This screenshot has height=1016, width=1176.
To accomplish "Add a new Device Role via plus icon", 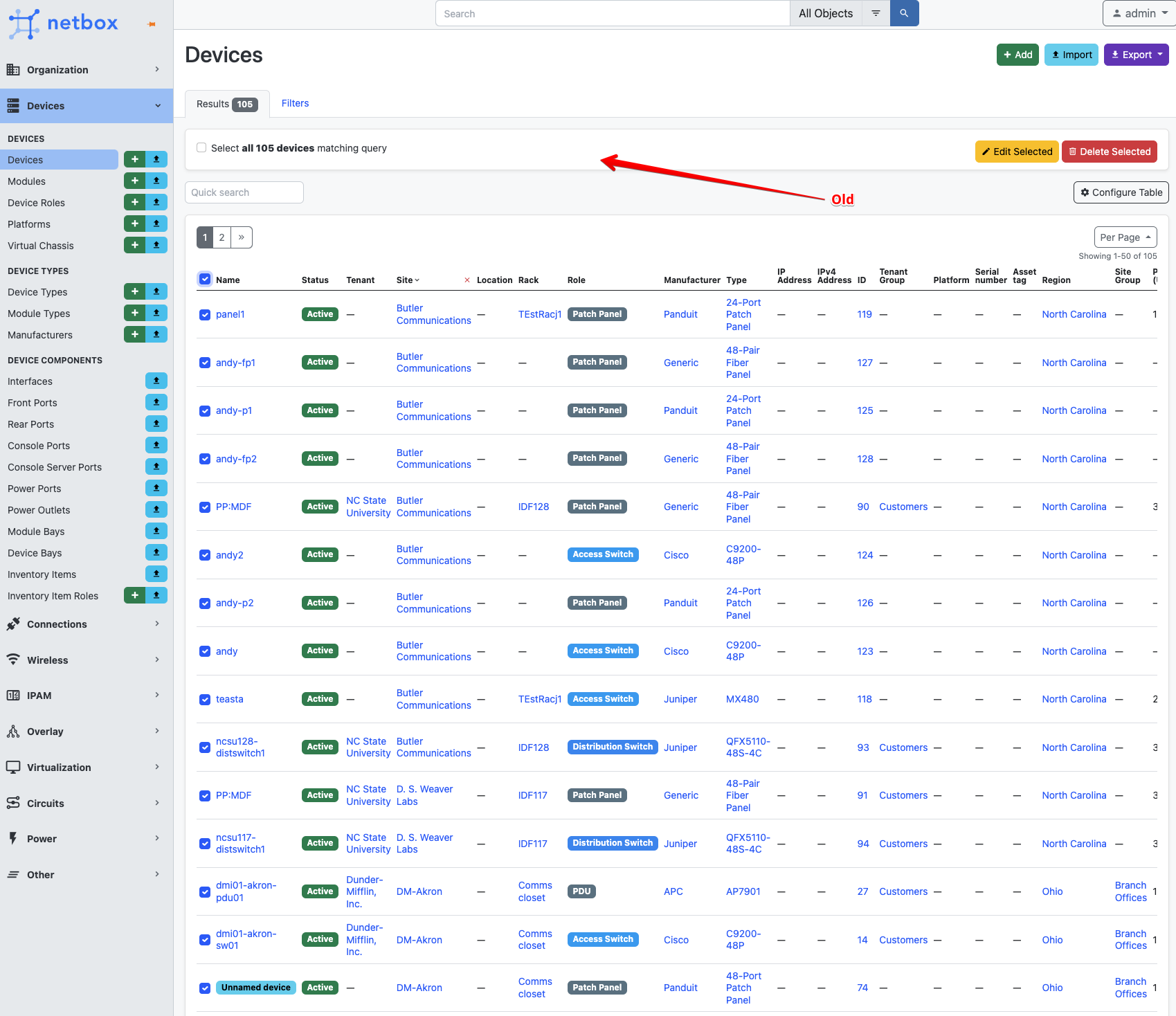I will pos(134,203).
